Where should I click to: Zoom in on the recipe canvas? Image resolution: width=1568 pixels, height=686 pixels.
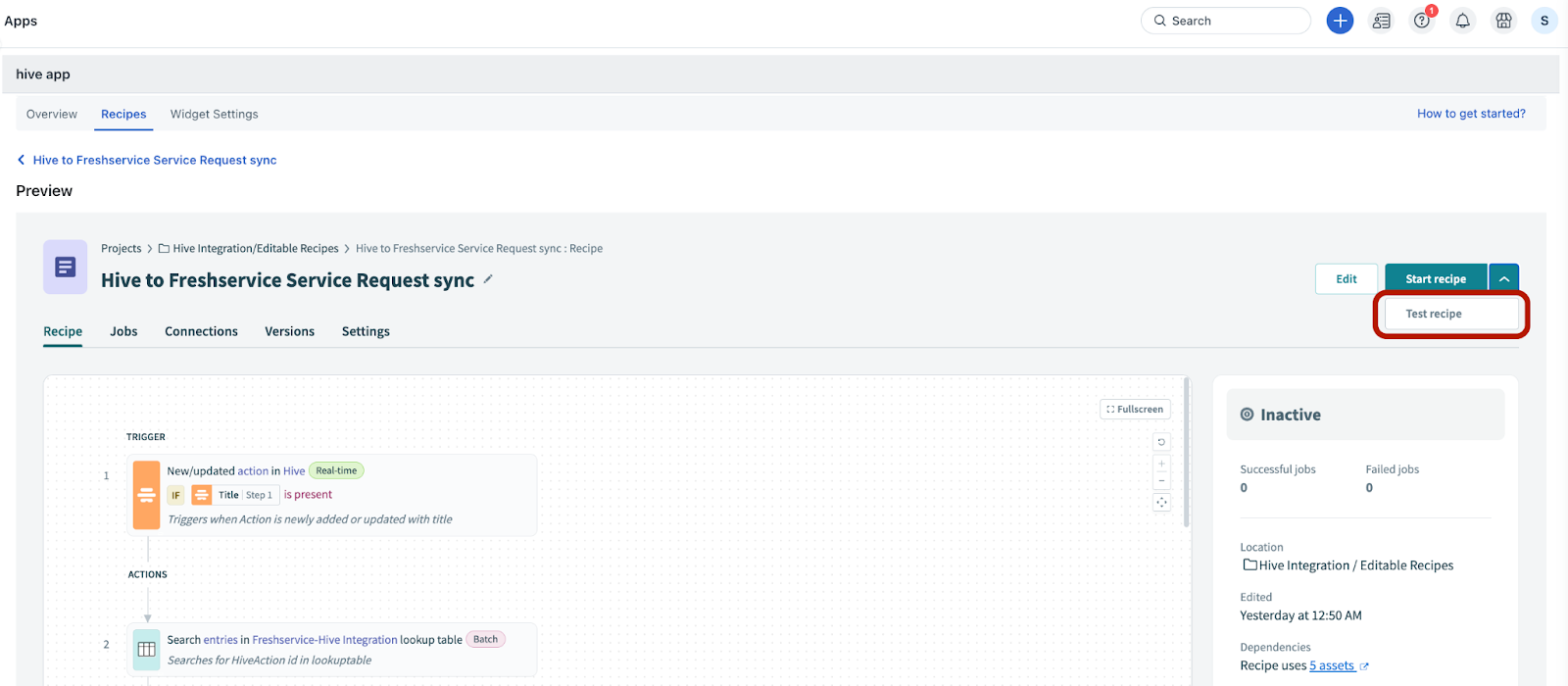[1161, 464]
